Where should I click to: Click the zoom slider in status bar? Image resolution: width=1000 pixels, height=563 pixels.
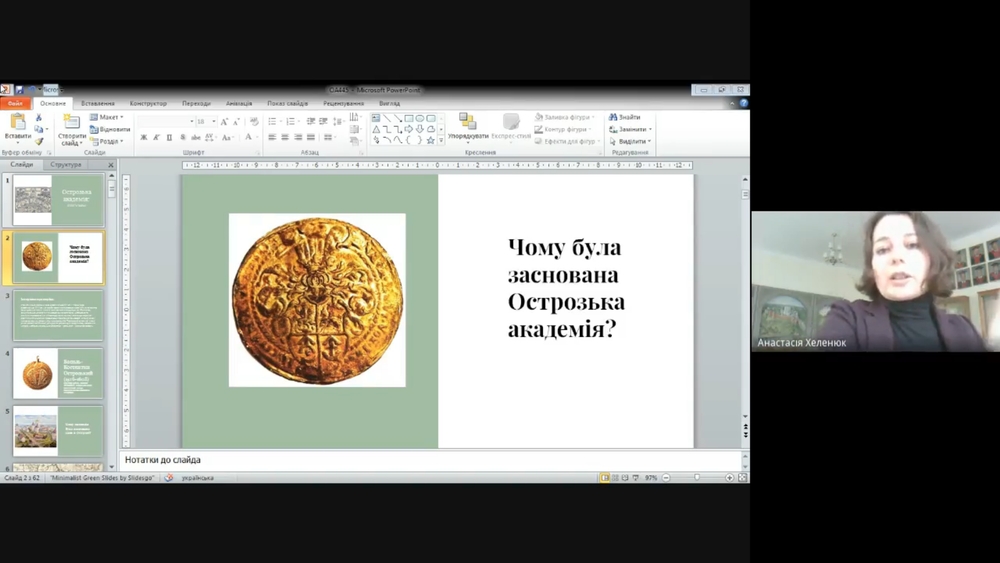click(x=697, y=478)
